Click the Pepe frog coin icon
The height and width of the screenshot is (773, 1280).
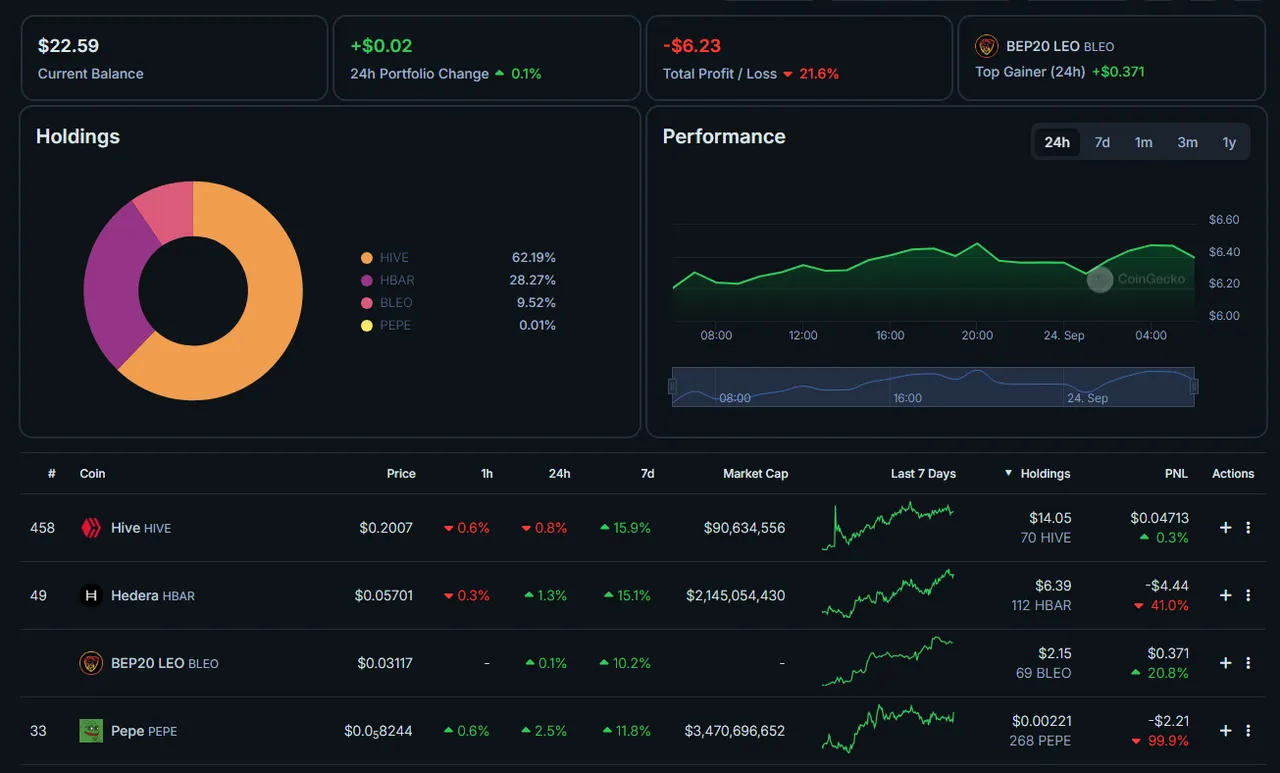point(91,731)
